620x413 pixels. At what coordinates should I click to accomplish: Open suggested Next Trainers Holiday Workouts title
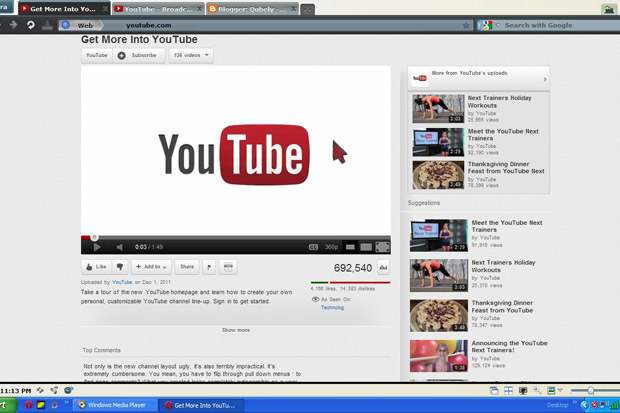click(x=503, y=266)
